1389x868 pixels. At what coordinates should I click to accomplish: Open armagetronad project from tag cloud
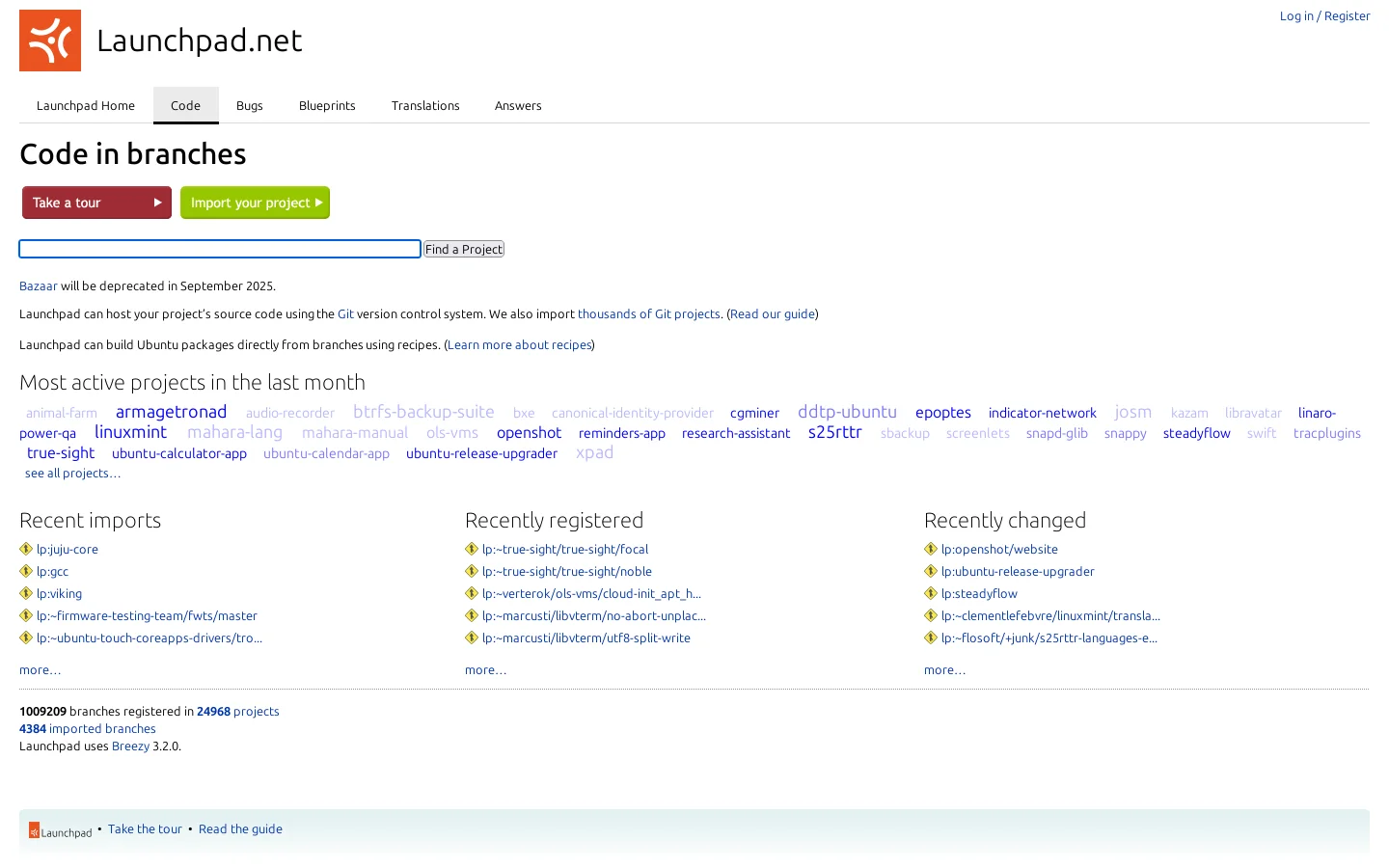coord(171,412)
